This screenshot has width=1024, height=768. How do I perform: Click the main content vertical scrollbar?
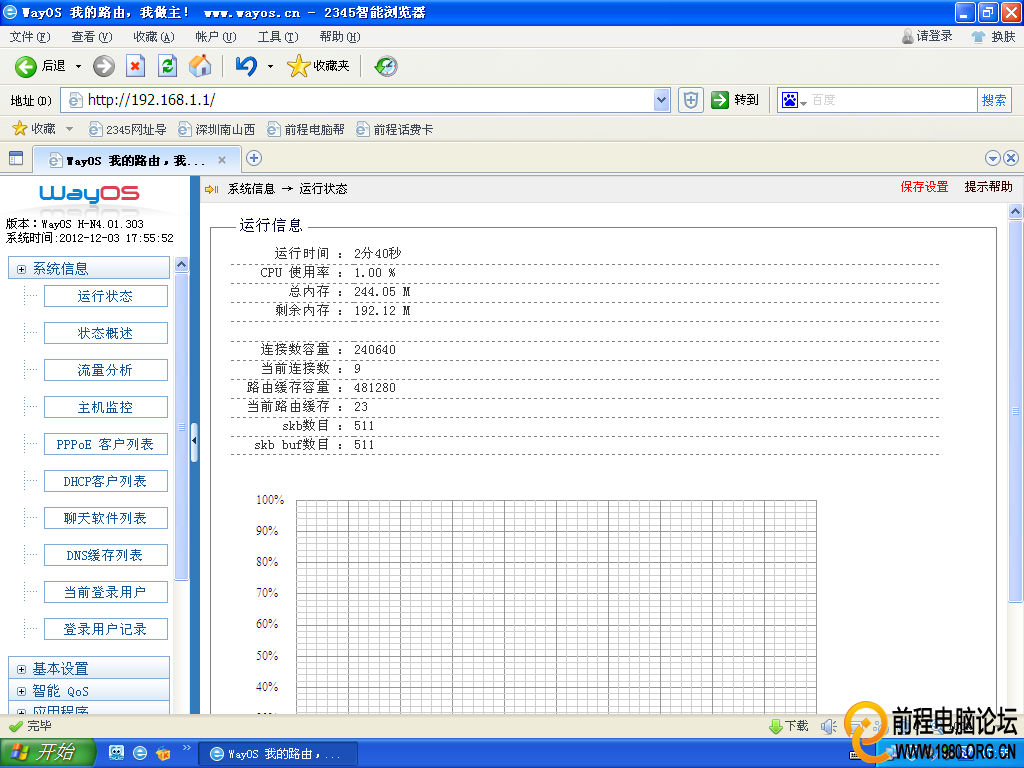1015,410
